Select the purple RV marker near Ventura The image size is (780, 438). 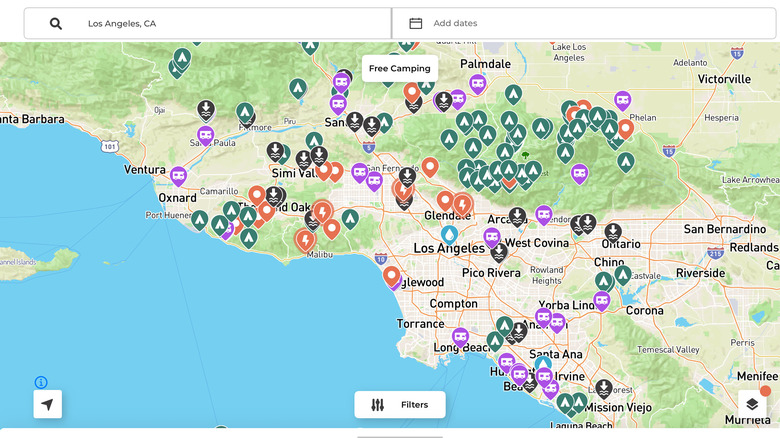(x=179, y=175)
